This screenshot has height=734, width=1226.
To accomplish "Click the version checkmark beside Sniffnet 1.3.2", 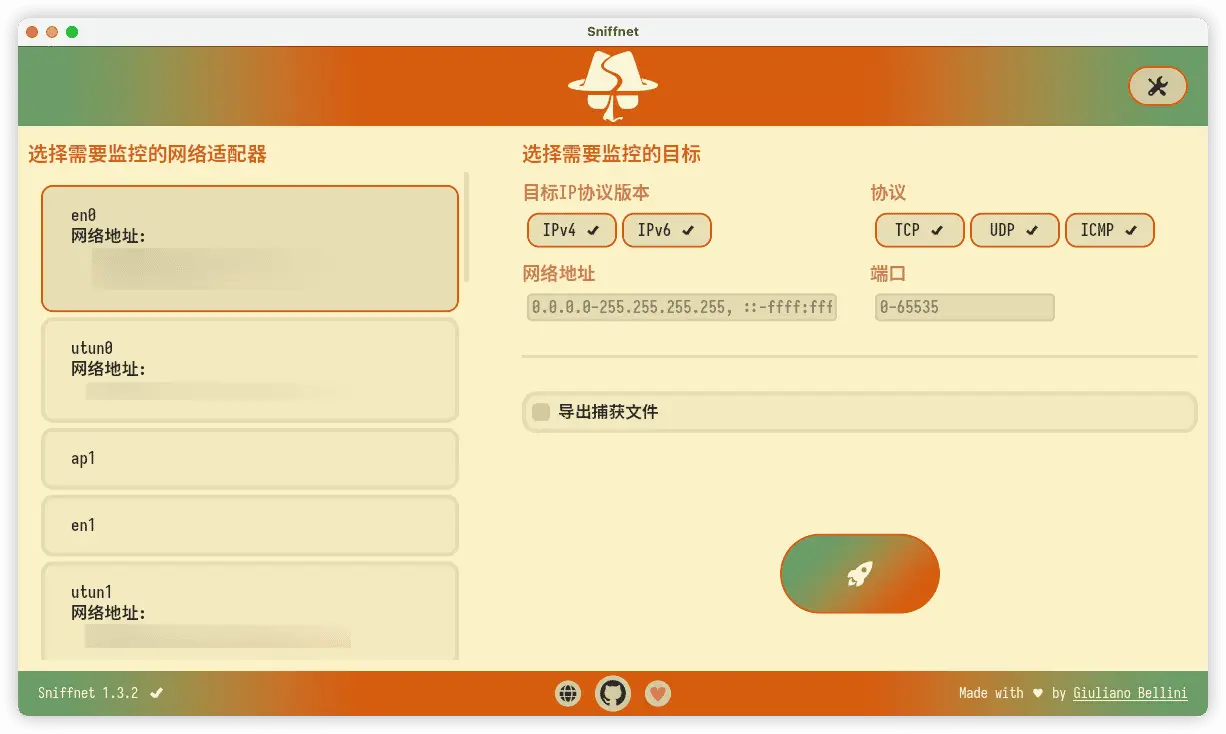I will click(157, 693).
